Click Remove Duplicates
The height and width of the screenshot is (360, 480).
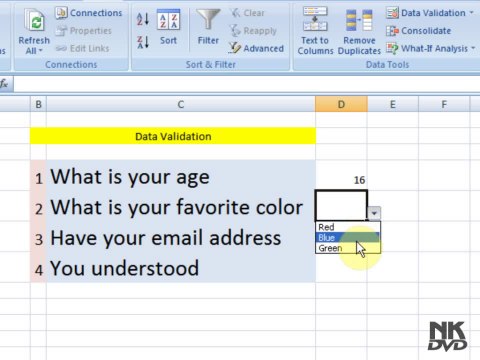point(359,31)
